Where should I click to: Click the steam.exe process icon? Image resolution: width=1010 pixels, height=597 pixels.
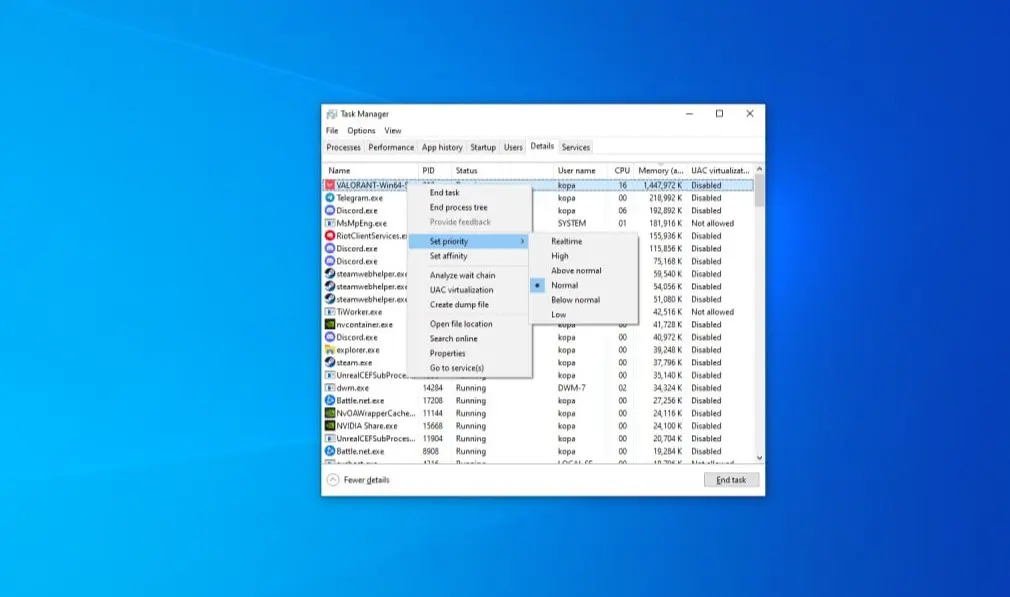pyautogui.click(x=330, y=363)
